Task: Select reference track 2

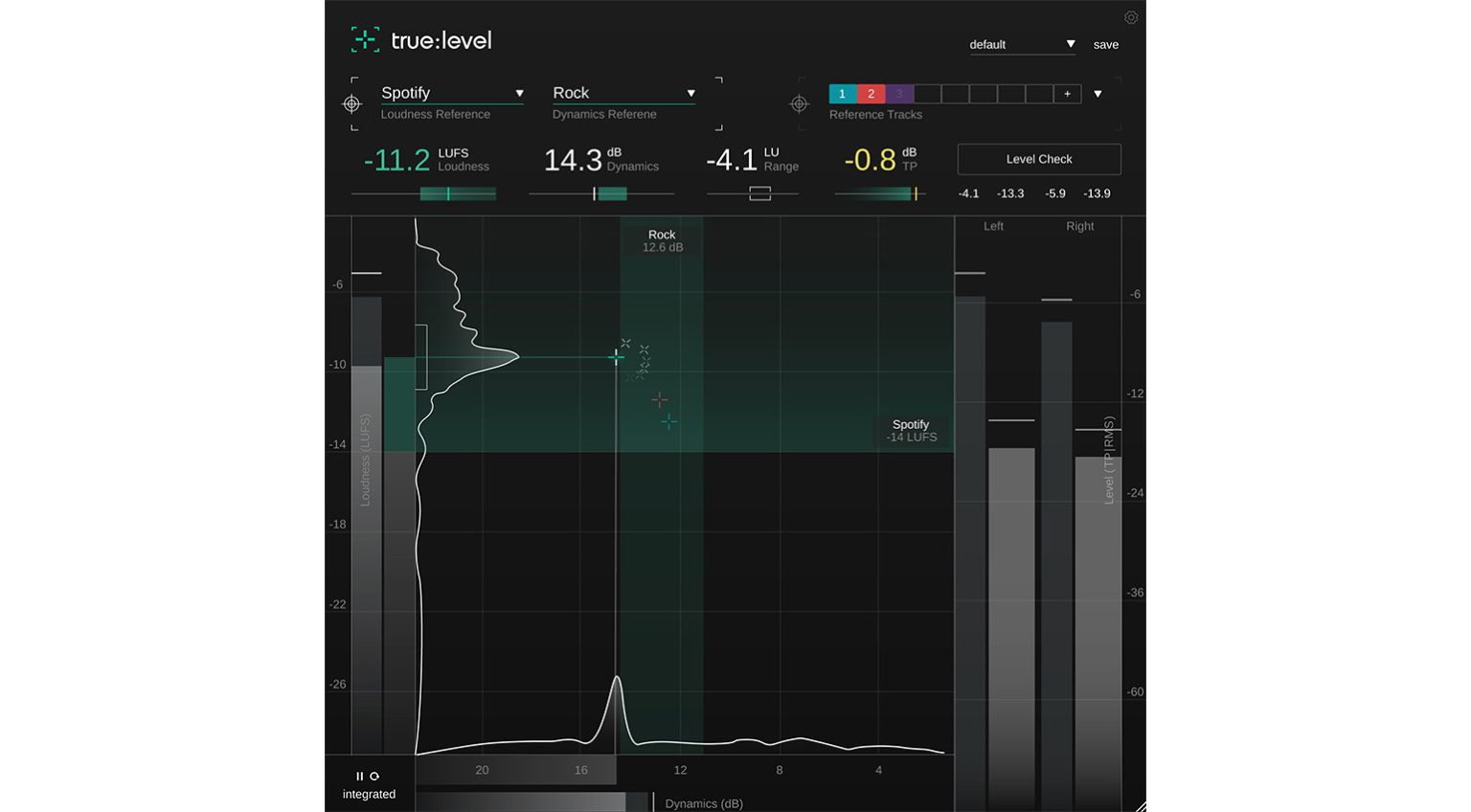Action: pyautogui.click(x=871, y=93)
